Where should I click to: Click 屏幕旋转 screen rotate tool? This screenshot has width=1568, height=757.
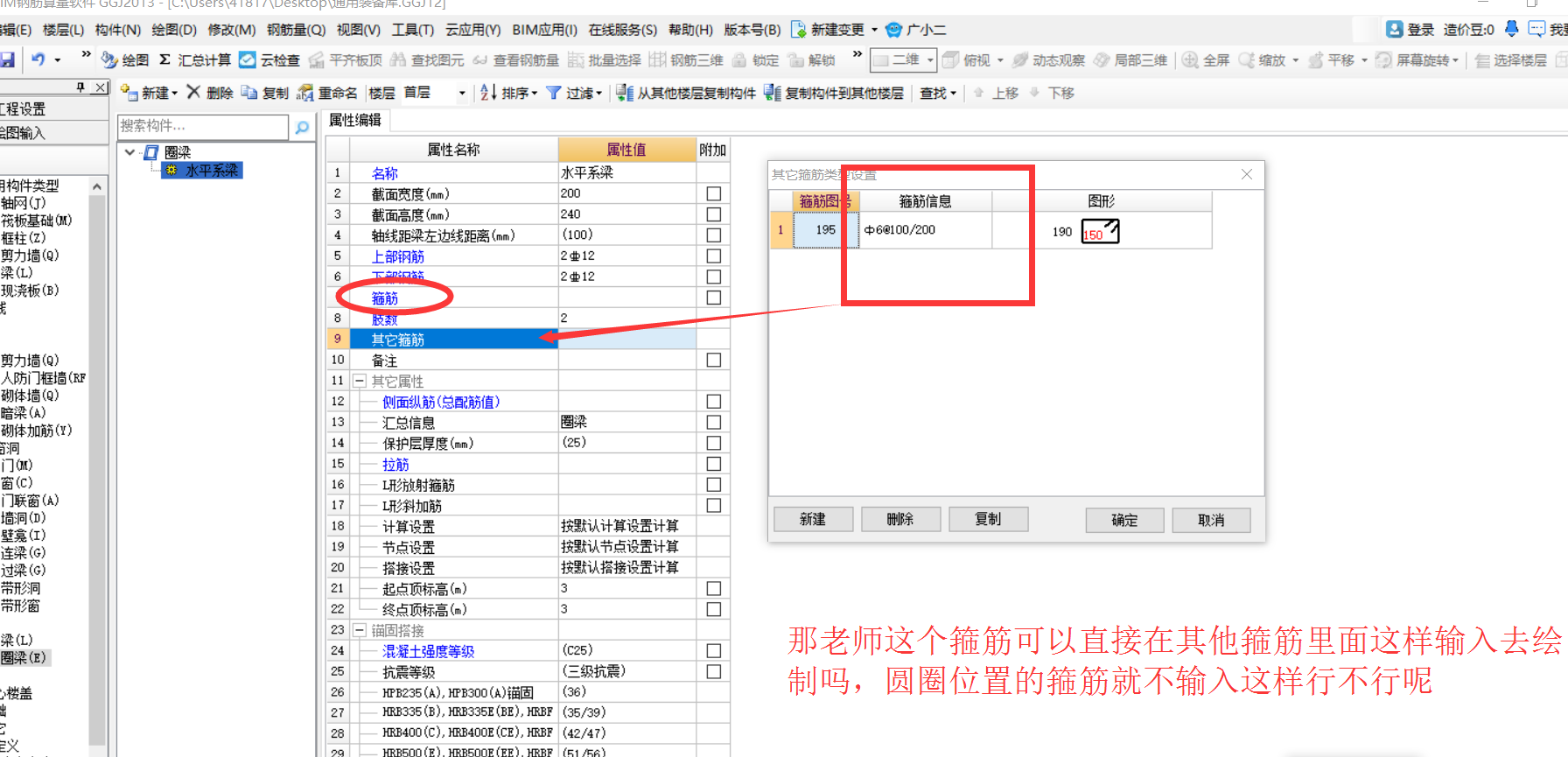click(1411, 60)
